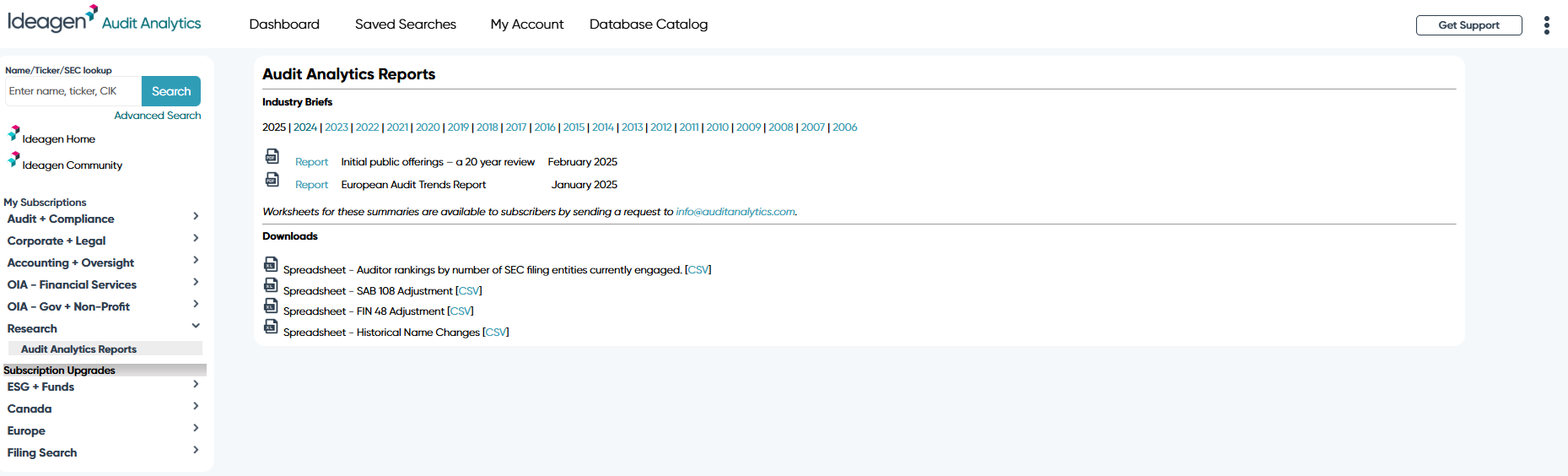
Task: Click the Initial public offerings report document icon
Action: 272,156
